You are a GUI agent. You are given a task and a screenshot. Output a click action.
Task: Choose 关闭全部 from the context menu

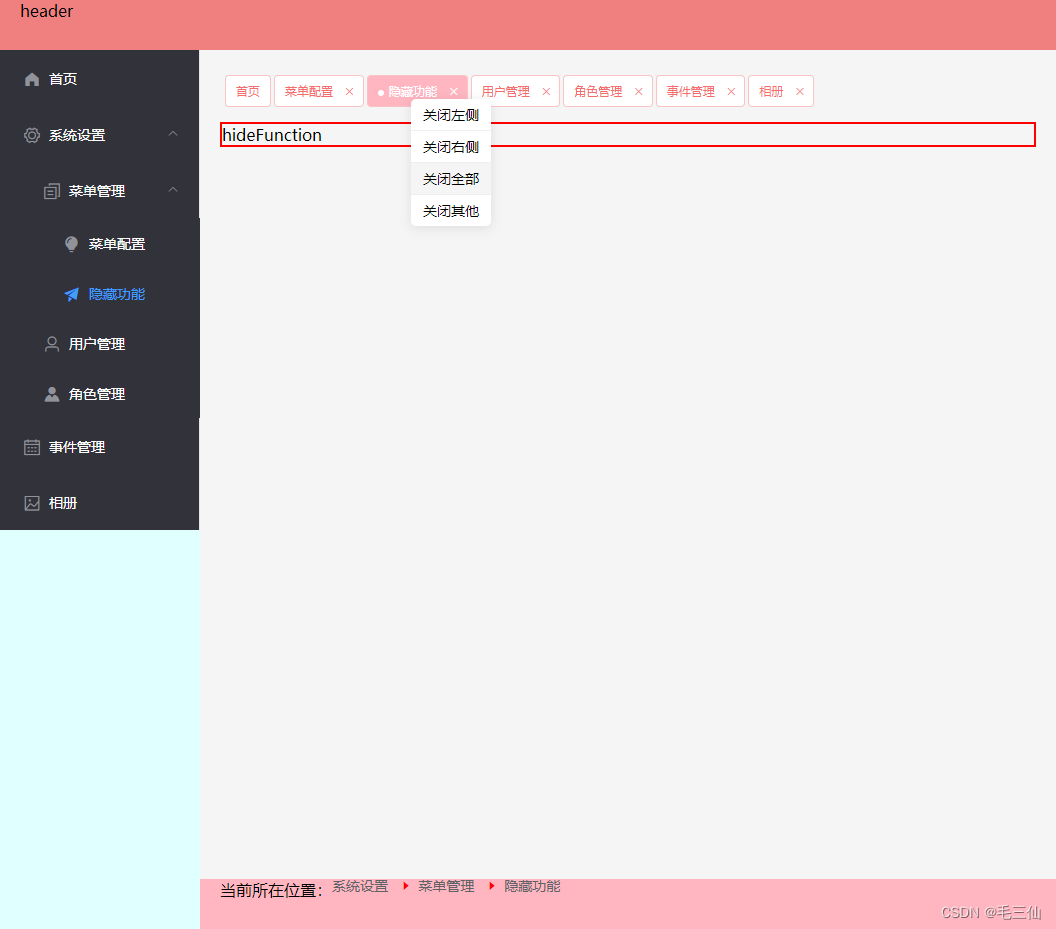pos(450,179)
